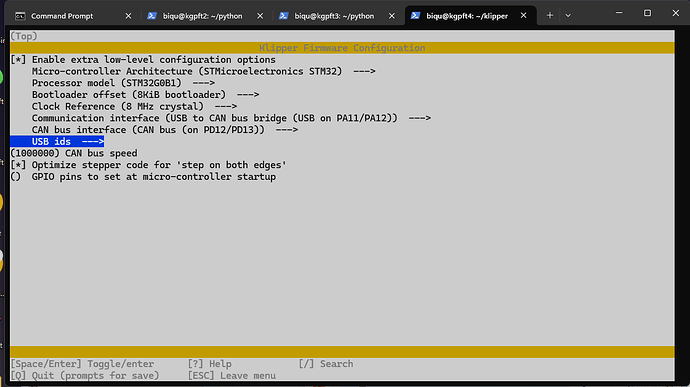
Task: Switch to the biqu@kgpft3 ~/python tab
Action: point(337,16)
